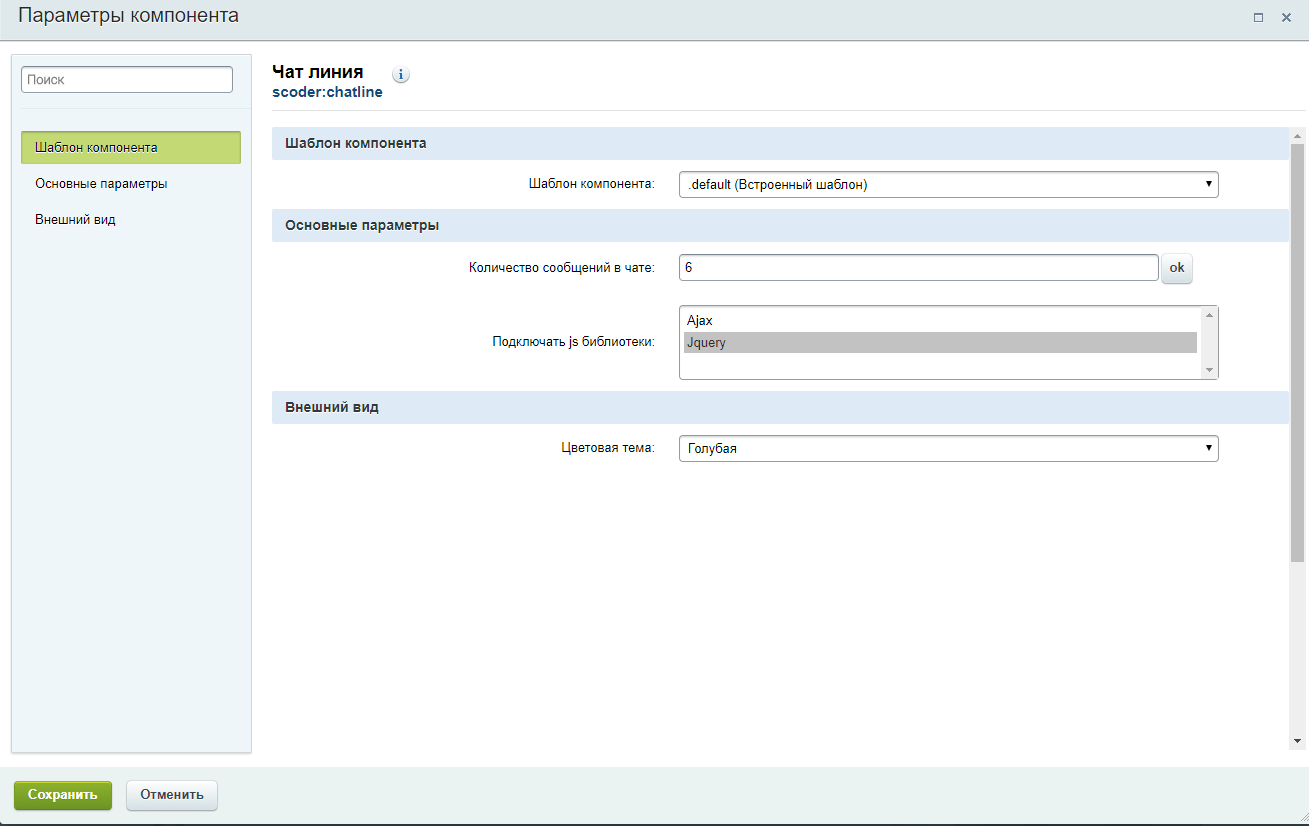This screenshot has height=826, width=1309.
Task: Open Внешний вид section from the sidebar
Action: coord(75,219)
